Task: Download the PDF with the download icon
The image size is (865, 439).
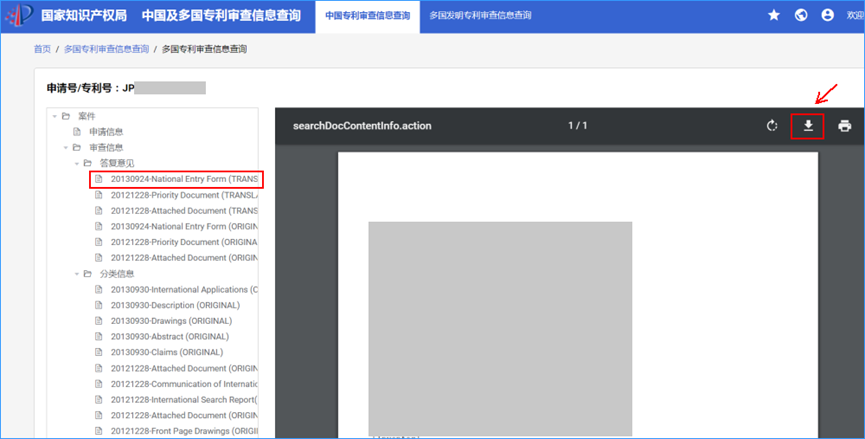Action: pyautogui.click(x=808, y=126)
